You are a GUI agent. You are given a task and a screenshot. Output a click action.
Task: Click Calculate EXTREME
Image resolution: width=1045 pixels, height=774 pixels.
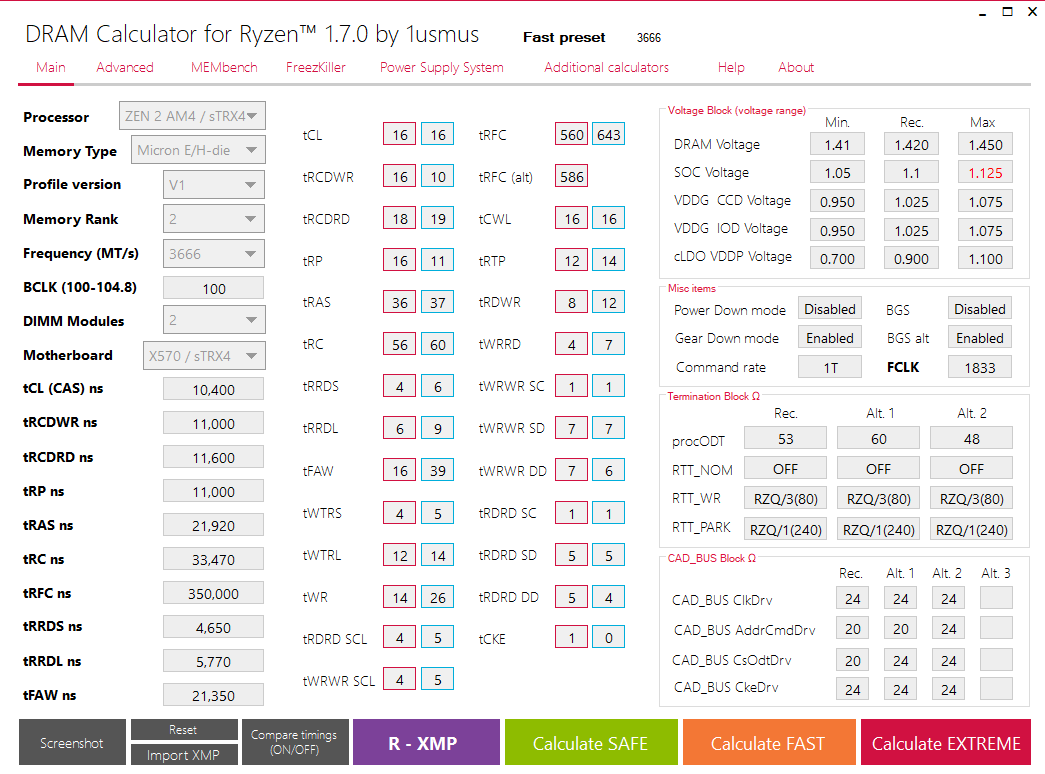coord(946,743)
